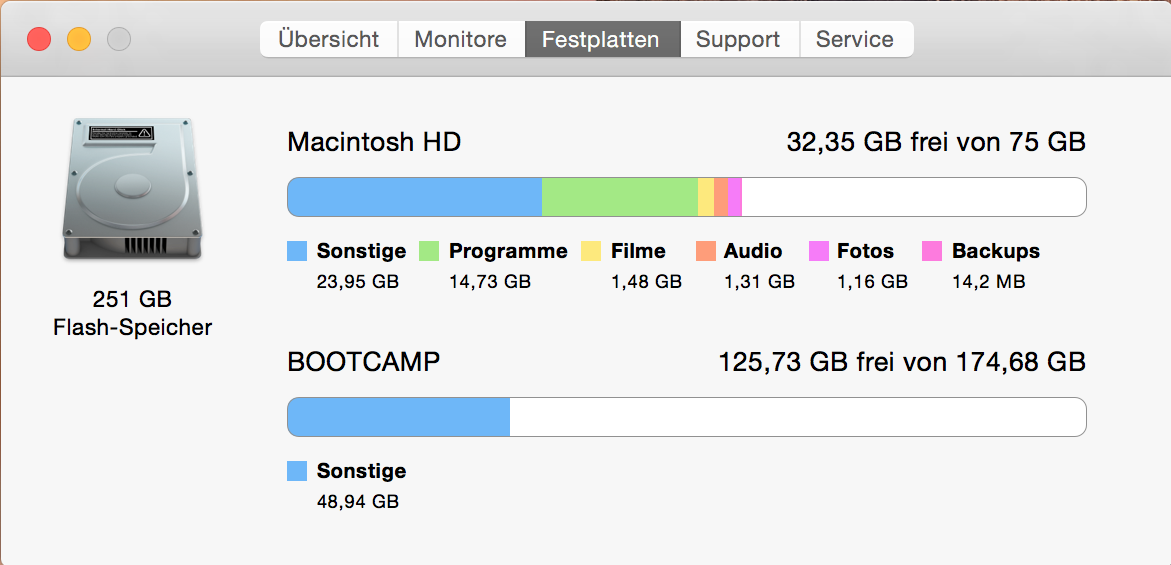This screenshot has height=565, width=1171.
Task: Click the flash storage drive icon
Action: [x=132, y=189]
